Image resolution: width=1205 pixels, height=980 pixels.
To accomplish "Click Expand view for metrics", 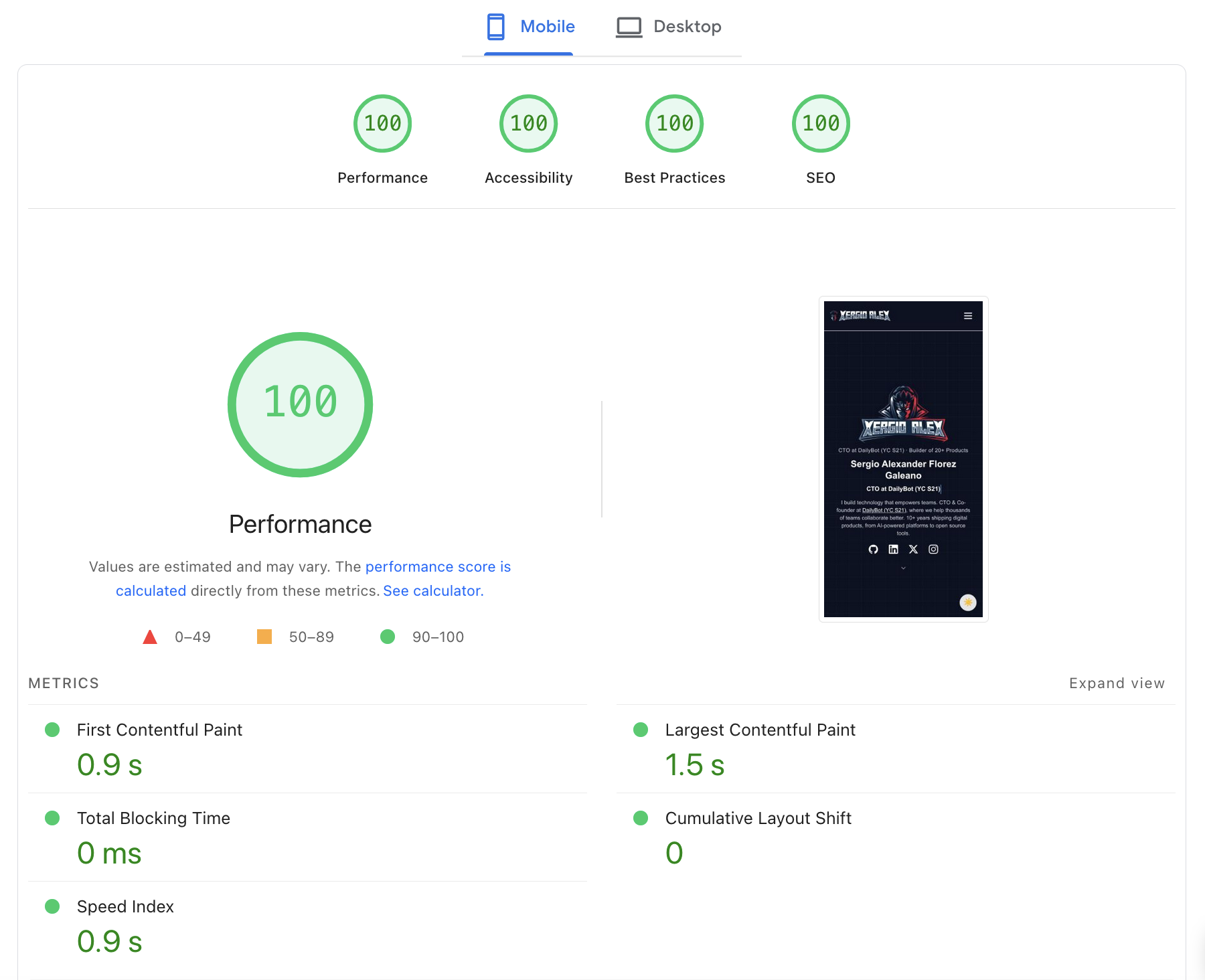I will [x=1117, y=683].
